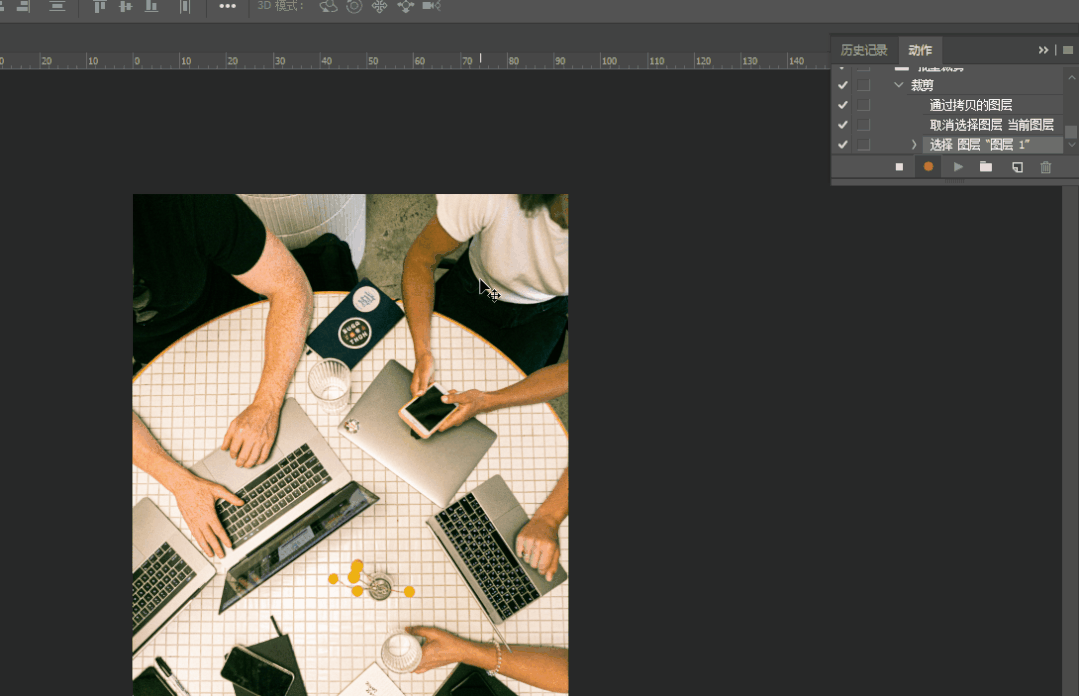
Task: Delete the selected action step
Action: coord(1046,167)
